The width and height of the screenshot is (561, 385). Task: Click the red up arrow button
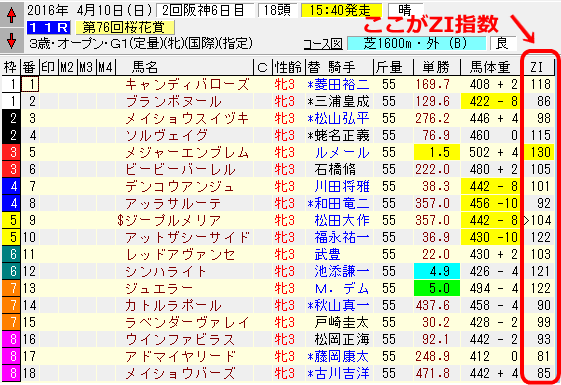[x=11, y=15]
